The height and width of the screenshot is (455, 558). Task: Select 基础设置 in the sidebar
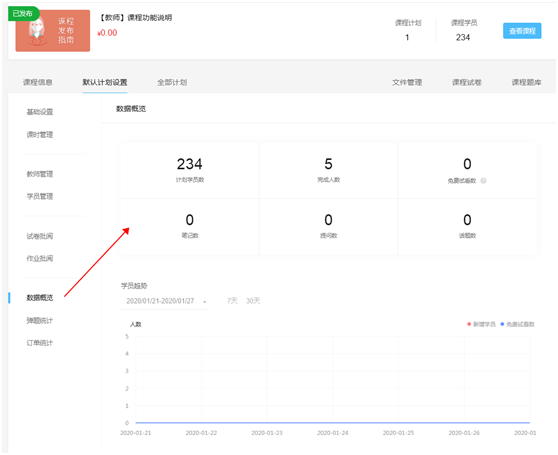pyautogui.click(x=40, y=112)
